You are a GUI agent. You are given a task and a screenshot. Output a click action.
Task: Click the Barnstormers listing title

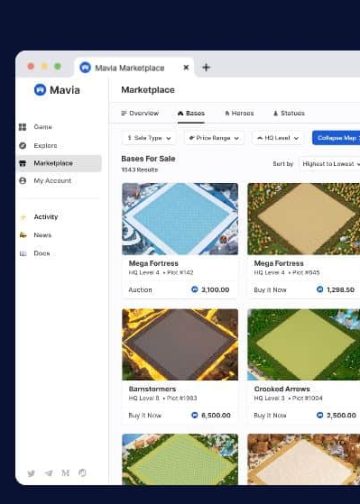click(152, 389)
